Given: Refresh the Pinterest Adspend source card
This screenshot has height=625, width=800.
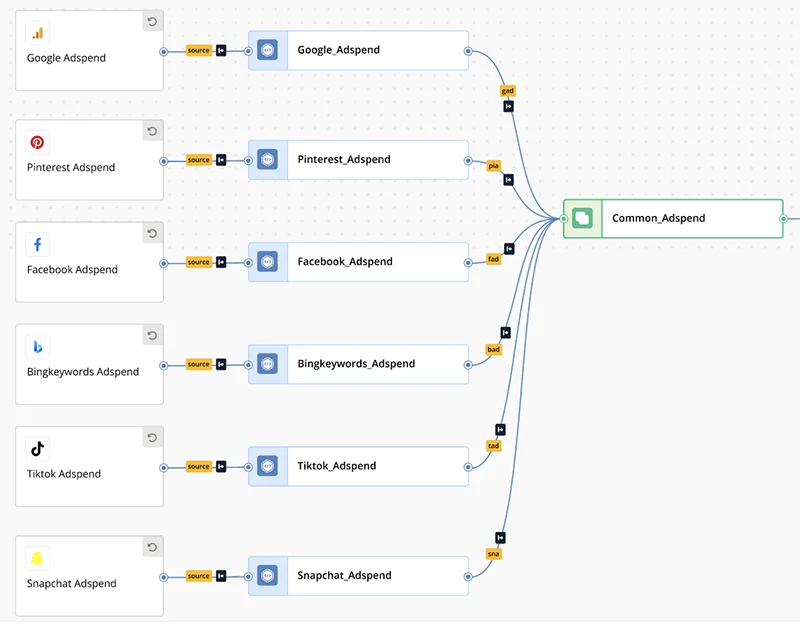Looking at the screenshot, I should coord(152,131).
